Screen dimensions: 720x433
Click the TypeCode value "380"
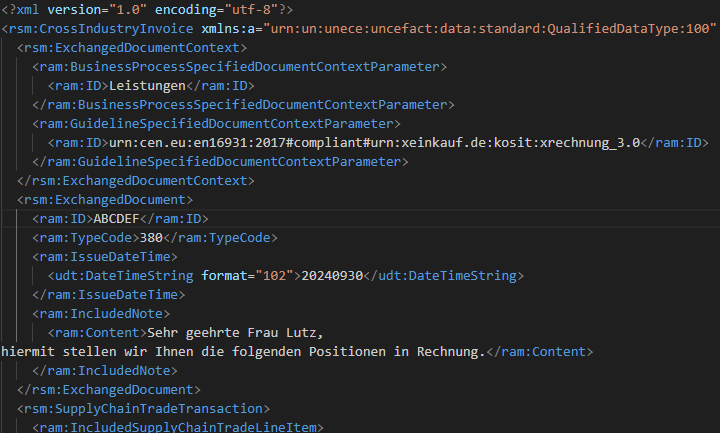(151, 238)
